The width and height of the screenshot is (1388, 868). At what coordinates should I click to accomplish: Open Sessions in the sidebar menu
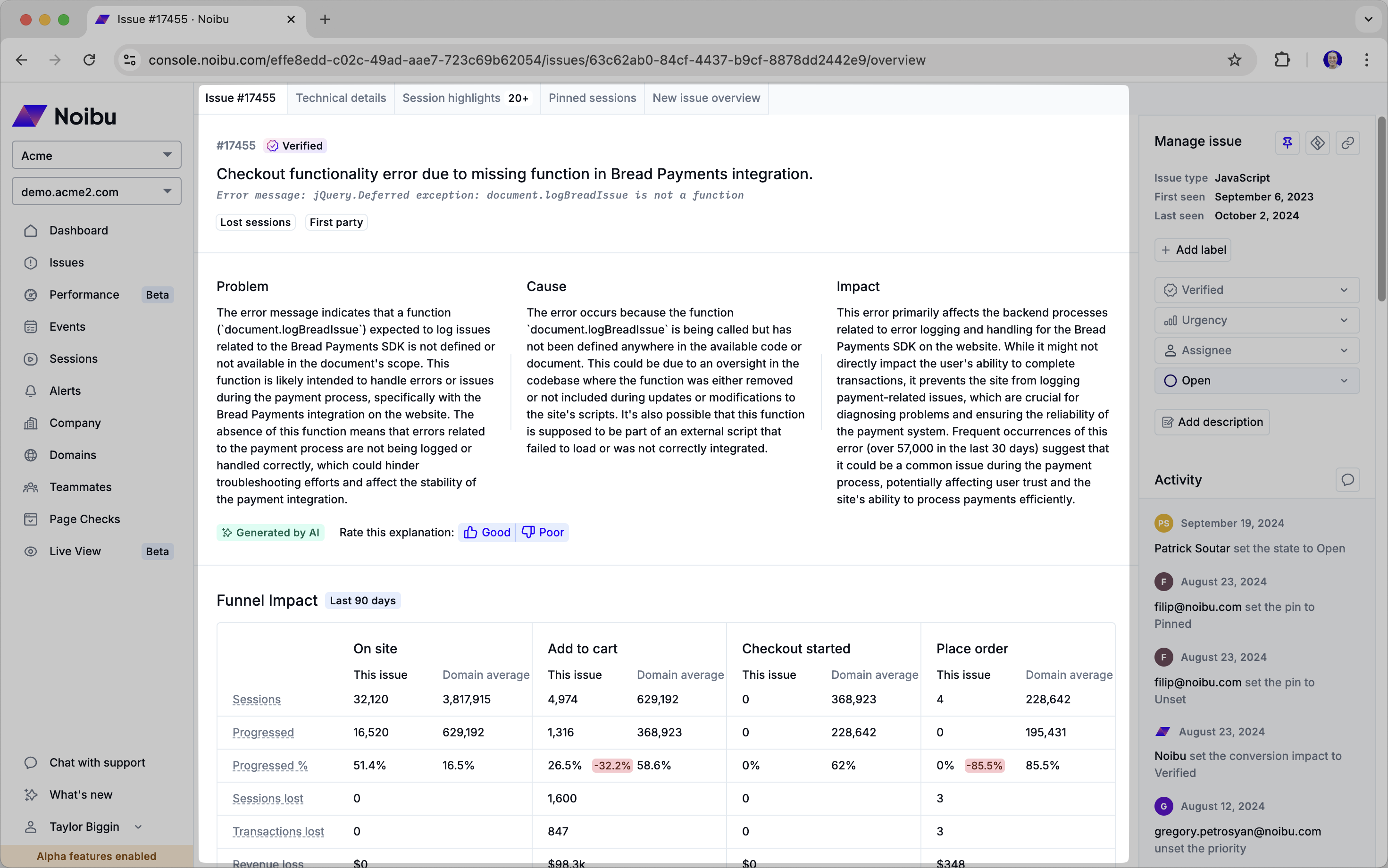(x=74, y=359)
